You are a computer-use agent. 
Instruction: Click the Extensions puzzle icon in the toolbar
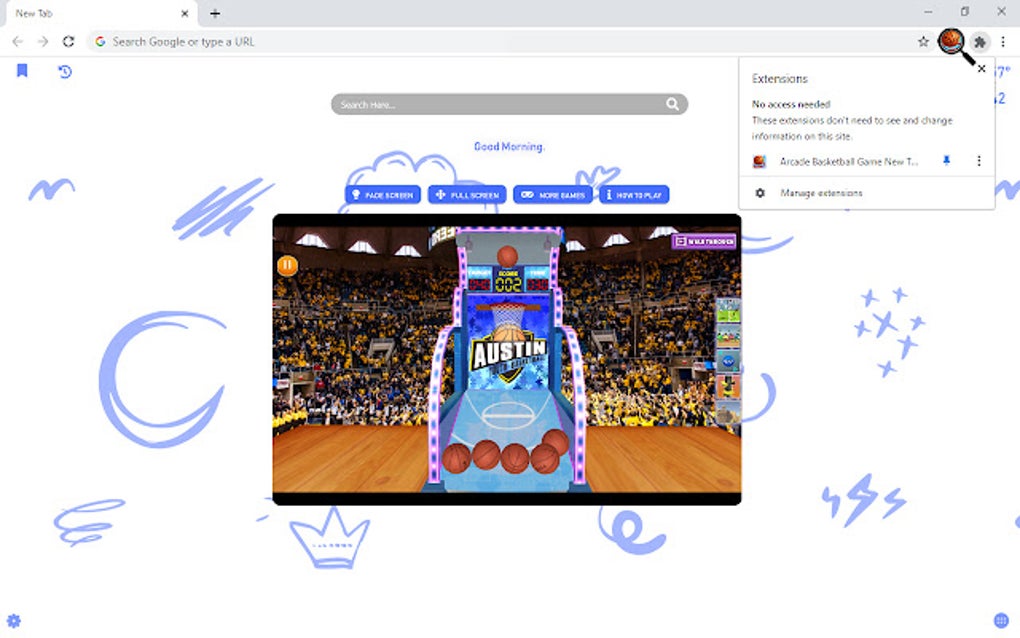pyautogui.click(x=979, y=41)
